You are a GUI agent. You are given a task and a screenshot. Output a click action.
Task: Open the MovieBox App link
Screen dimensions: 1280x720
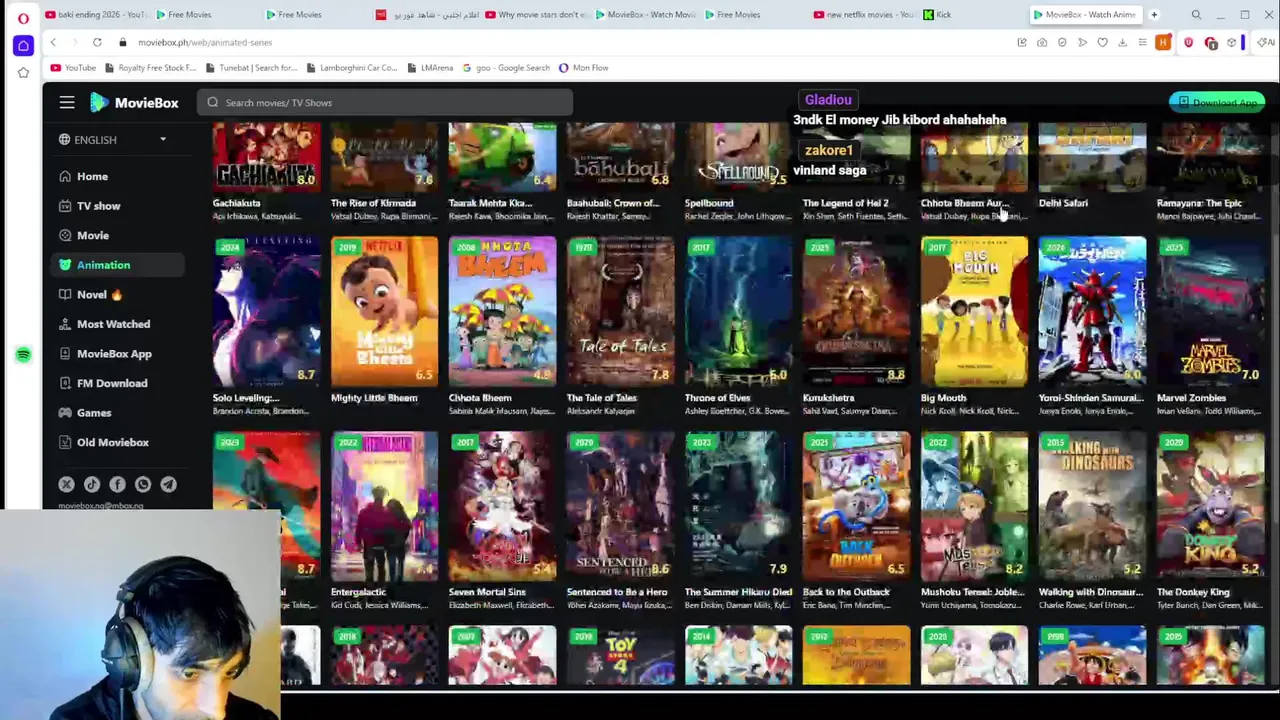point(114,354)
